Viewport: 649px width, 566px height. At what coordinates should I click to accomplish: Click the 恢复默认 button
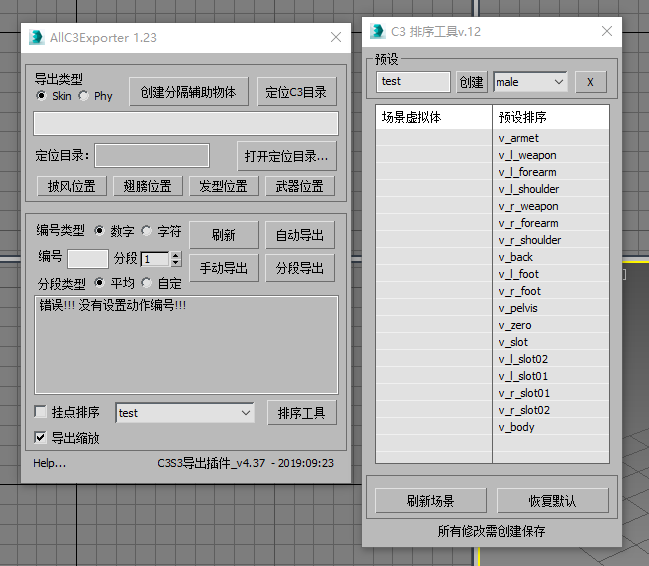552,501
